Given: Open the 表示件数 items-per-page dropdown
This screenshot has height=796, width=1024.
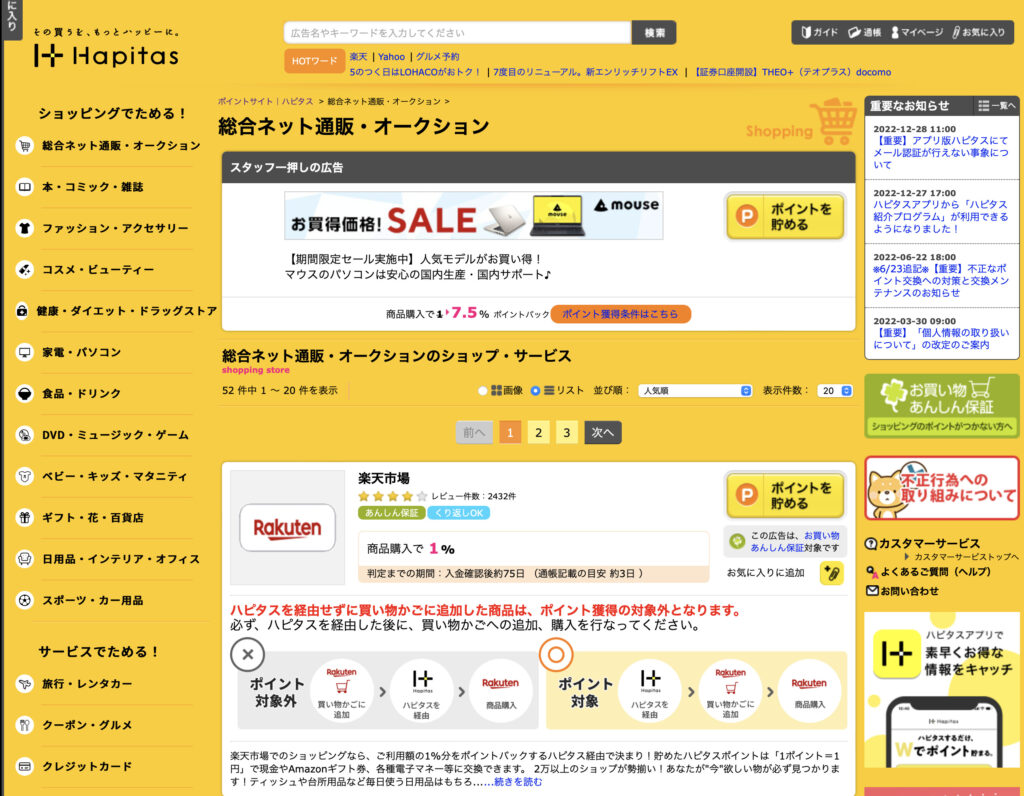Looking at the screenshot, I should point(834,391).
